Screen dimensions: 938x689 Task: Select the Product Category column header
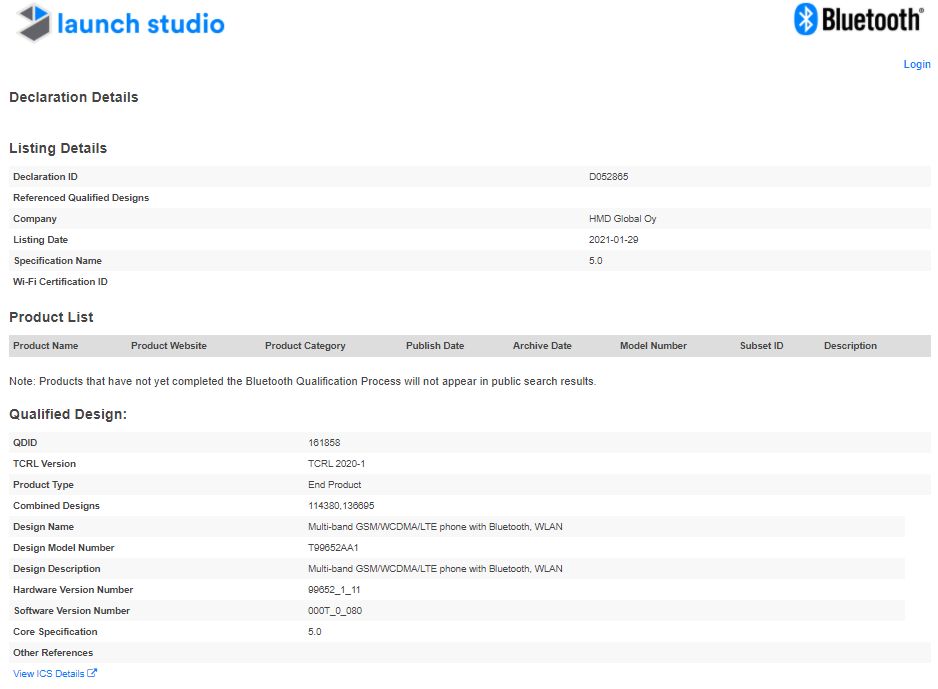point(305,346)
